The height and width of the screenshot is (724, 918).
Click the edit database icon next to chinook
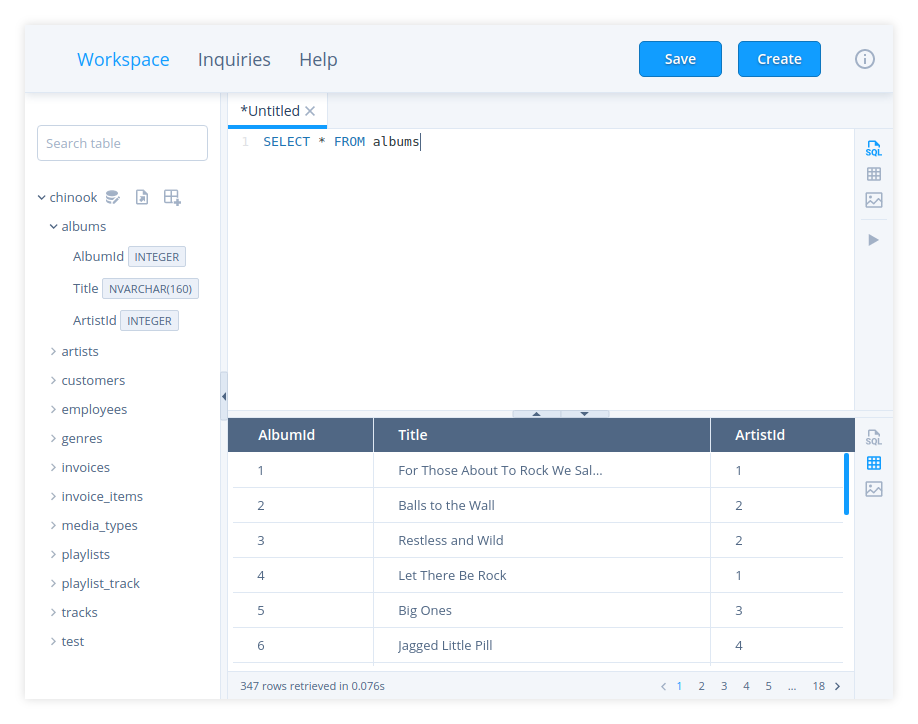point(112,197)
